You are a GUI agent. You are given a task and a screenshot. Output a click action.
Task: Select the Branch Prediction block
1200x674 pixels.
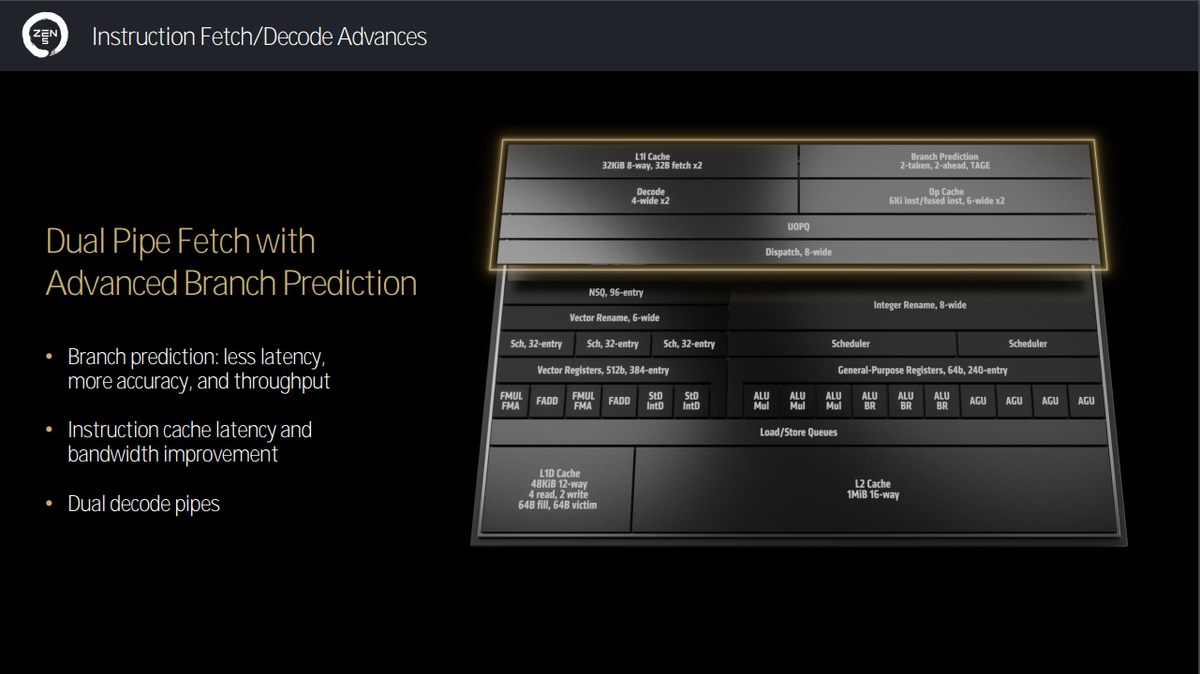click(x=945, y=157)
